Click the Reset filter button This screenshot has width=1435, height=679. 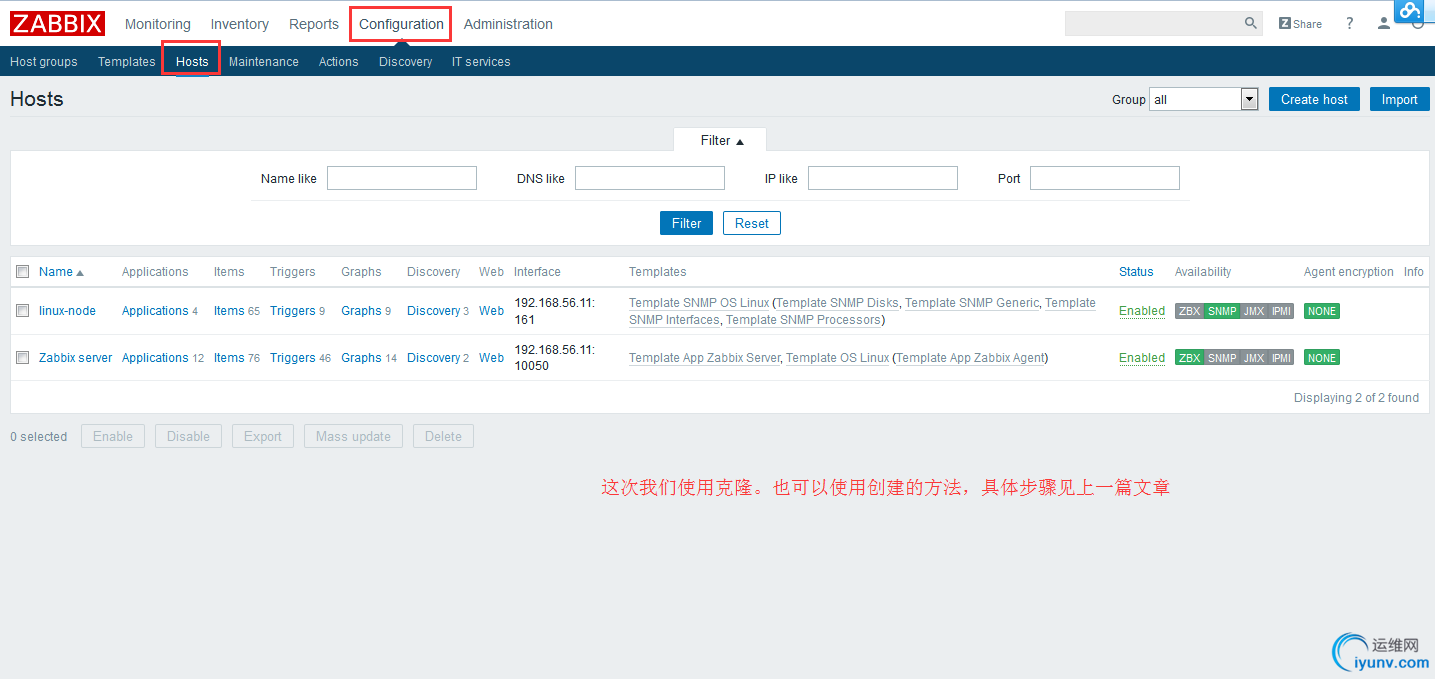[752, 223]
